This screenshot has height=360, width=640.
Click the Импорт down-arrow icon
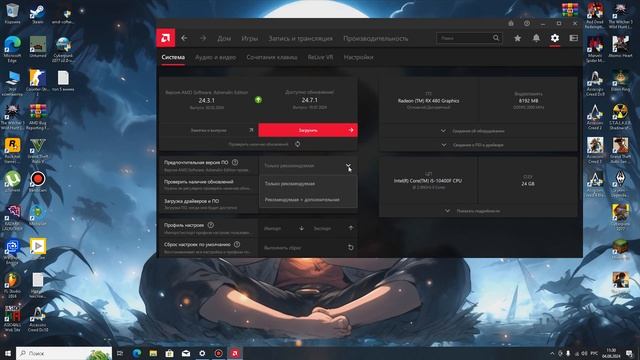[301, 228]
